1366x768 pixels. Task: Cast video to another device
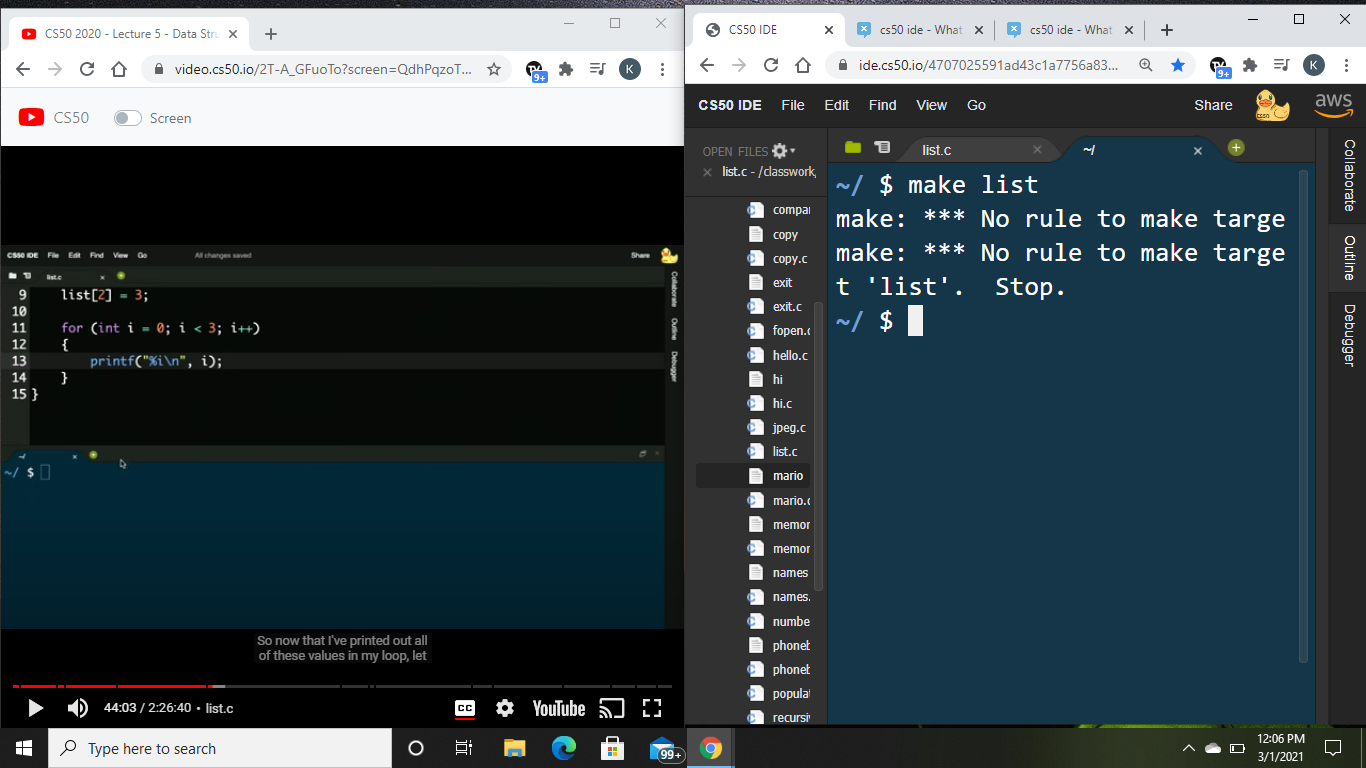[611, 708]
